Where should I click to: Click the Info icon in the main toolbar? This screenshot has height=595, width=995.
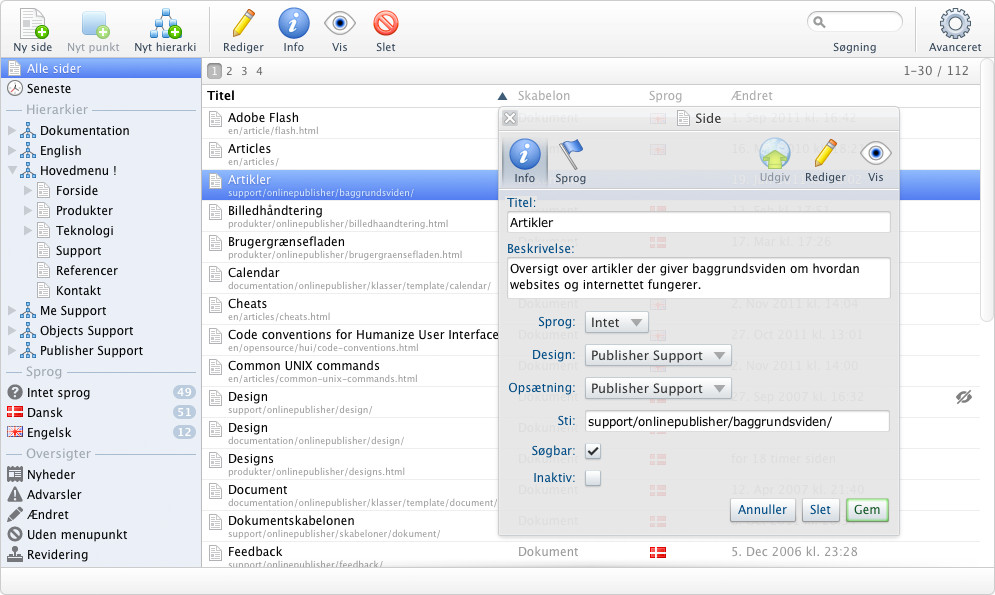tap(293, 25)
